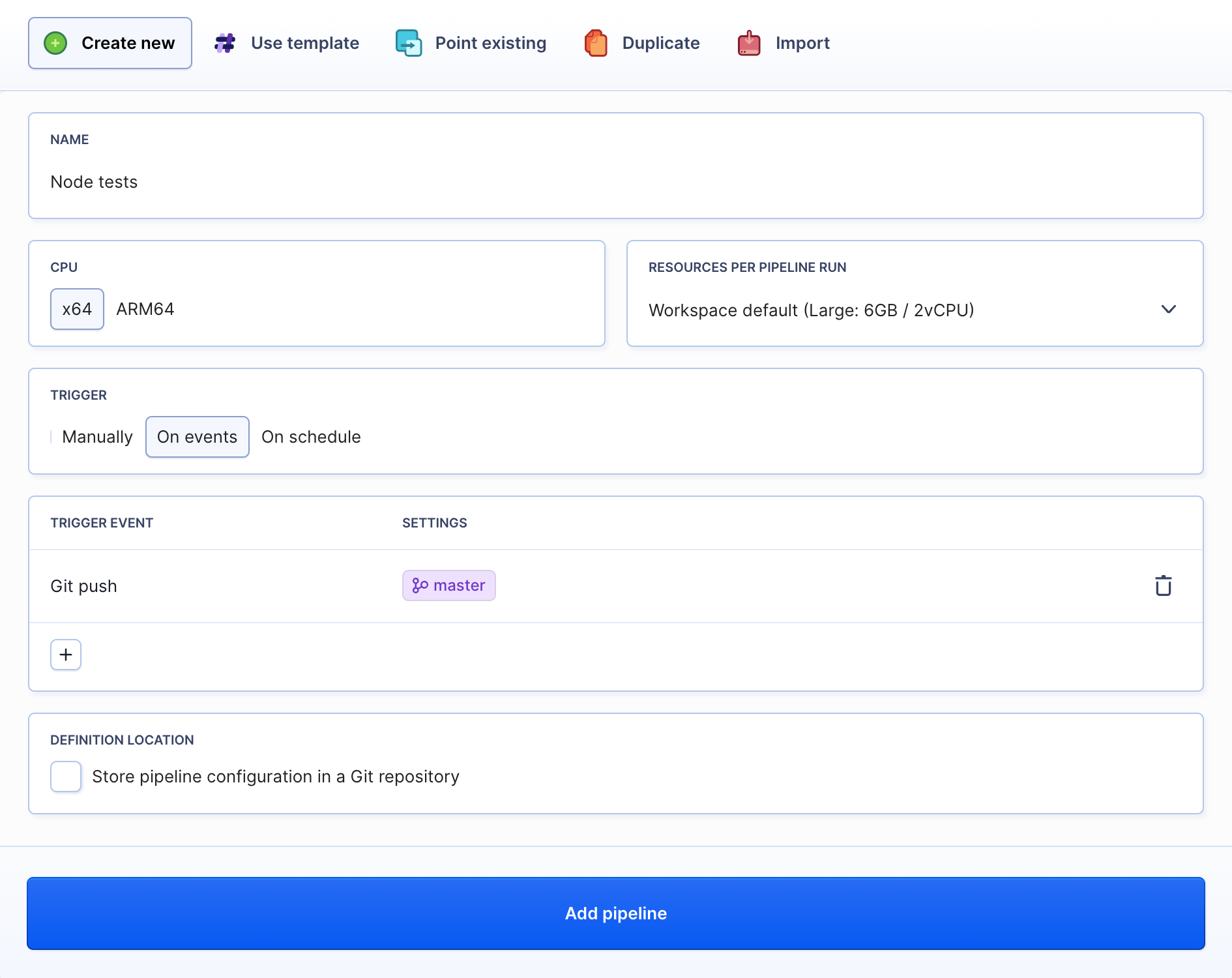Click the Duplicate files icon
This screenshot has width=1232, height=978.
click(x=596, y=43)
